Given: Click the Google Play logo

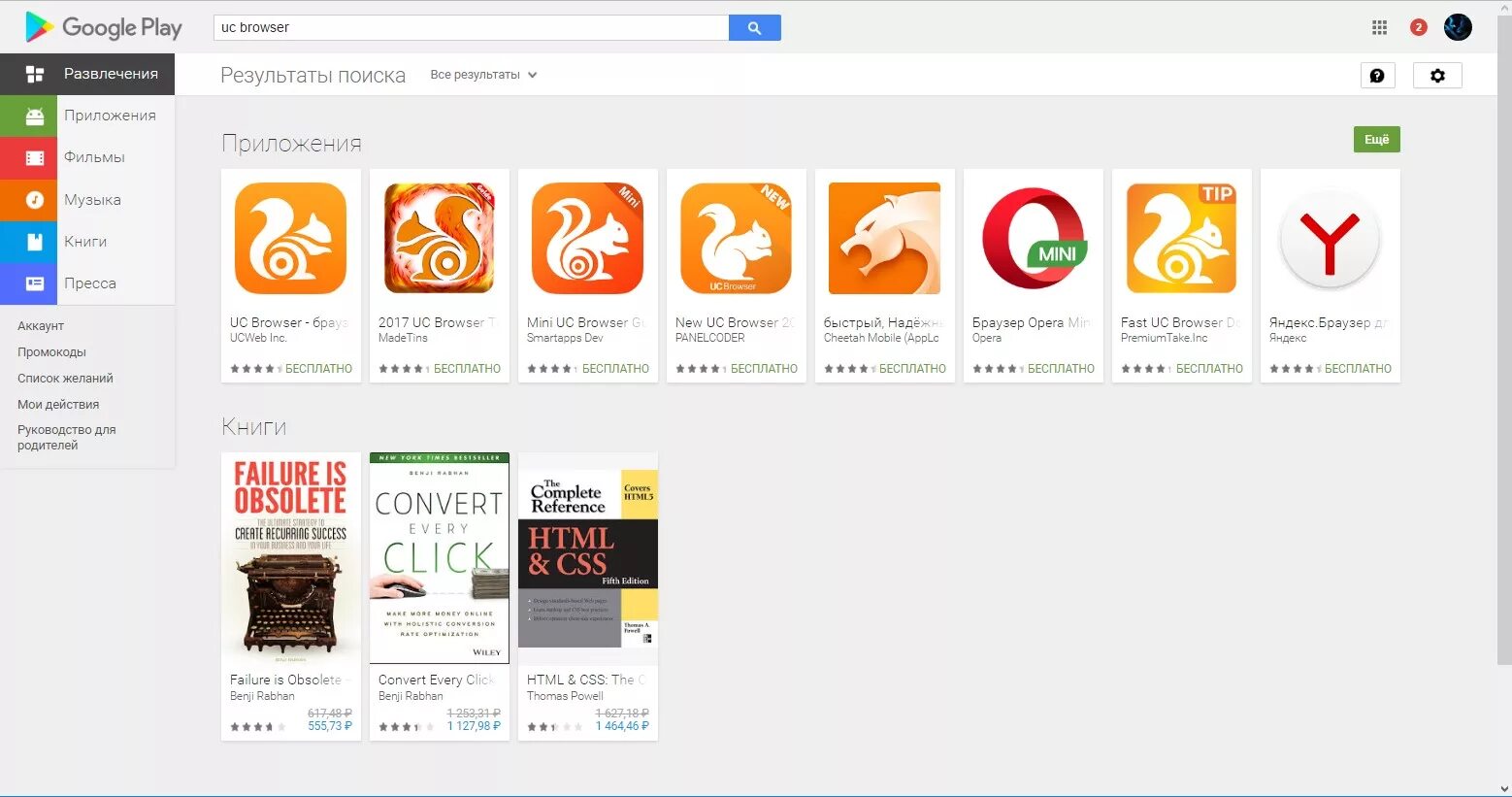Looking at the screenshot, I should click(x=104, y=27).
